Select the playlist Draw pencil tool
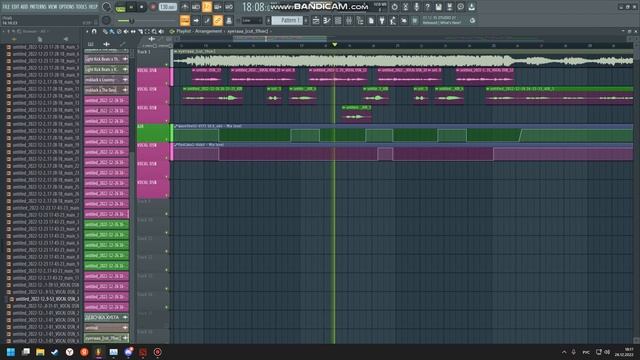Screen dimensions: 640x360 click(105, 31)
